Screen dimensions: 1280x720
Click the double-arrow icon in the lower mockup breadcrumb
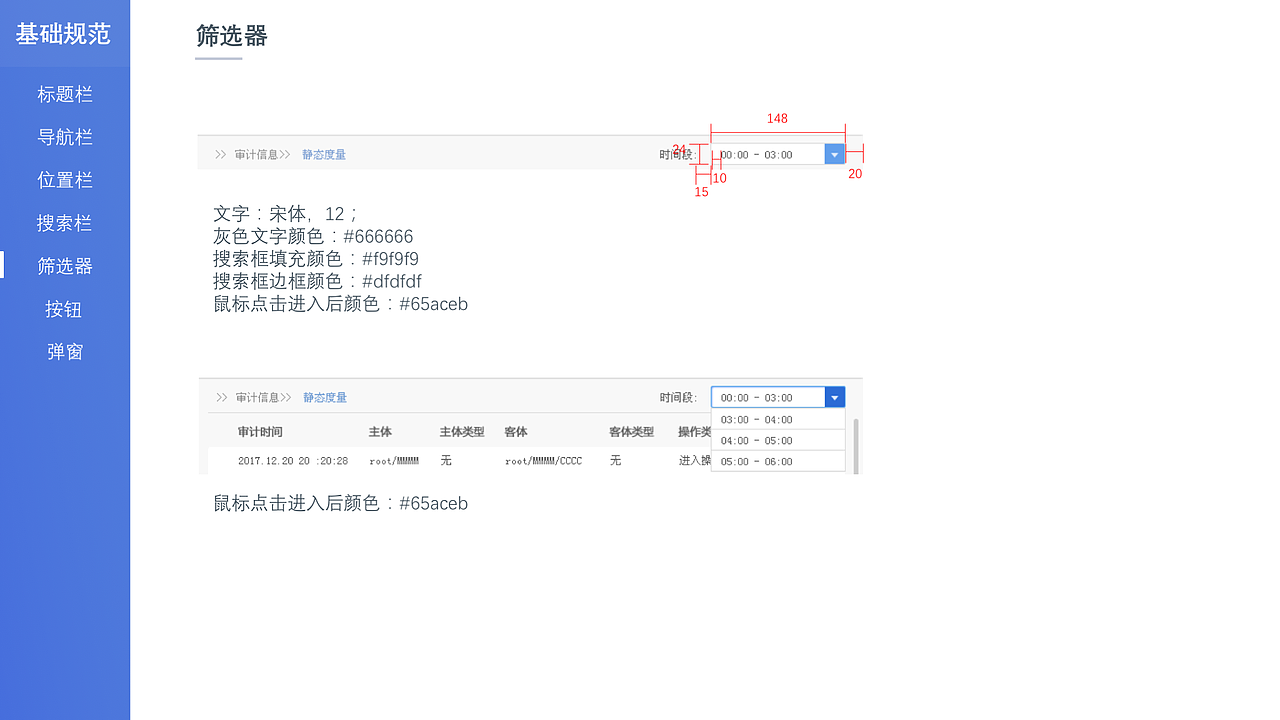tap(221, 397)
